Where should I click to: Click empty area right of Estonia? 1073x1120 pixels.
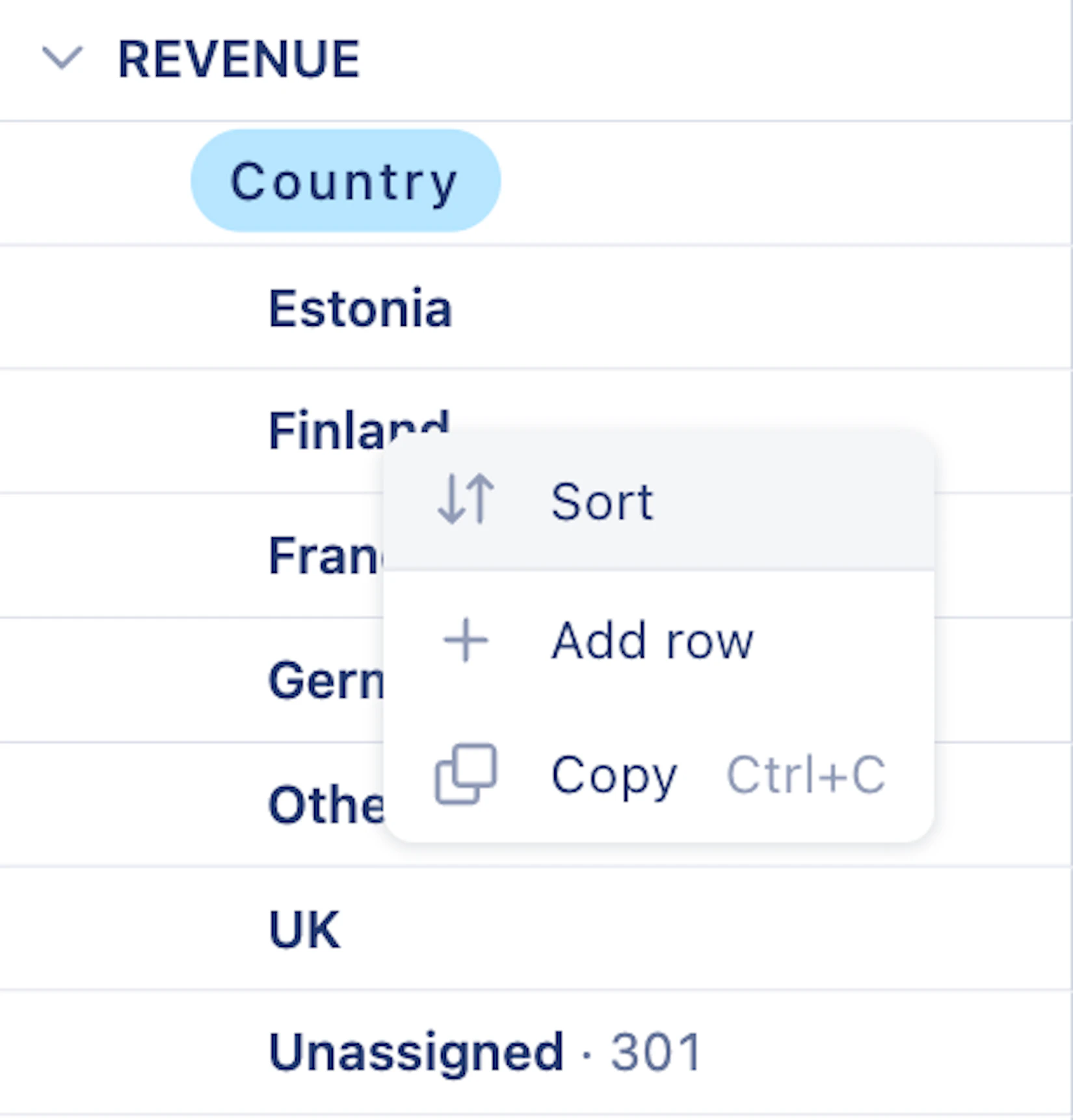tap(748, 309)
